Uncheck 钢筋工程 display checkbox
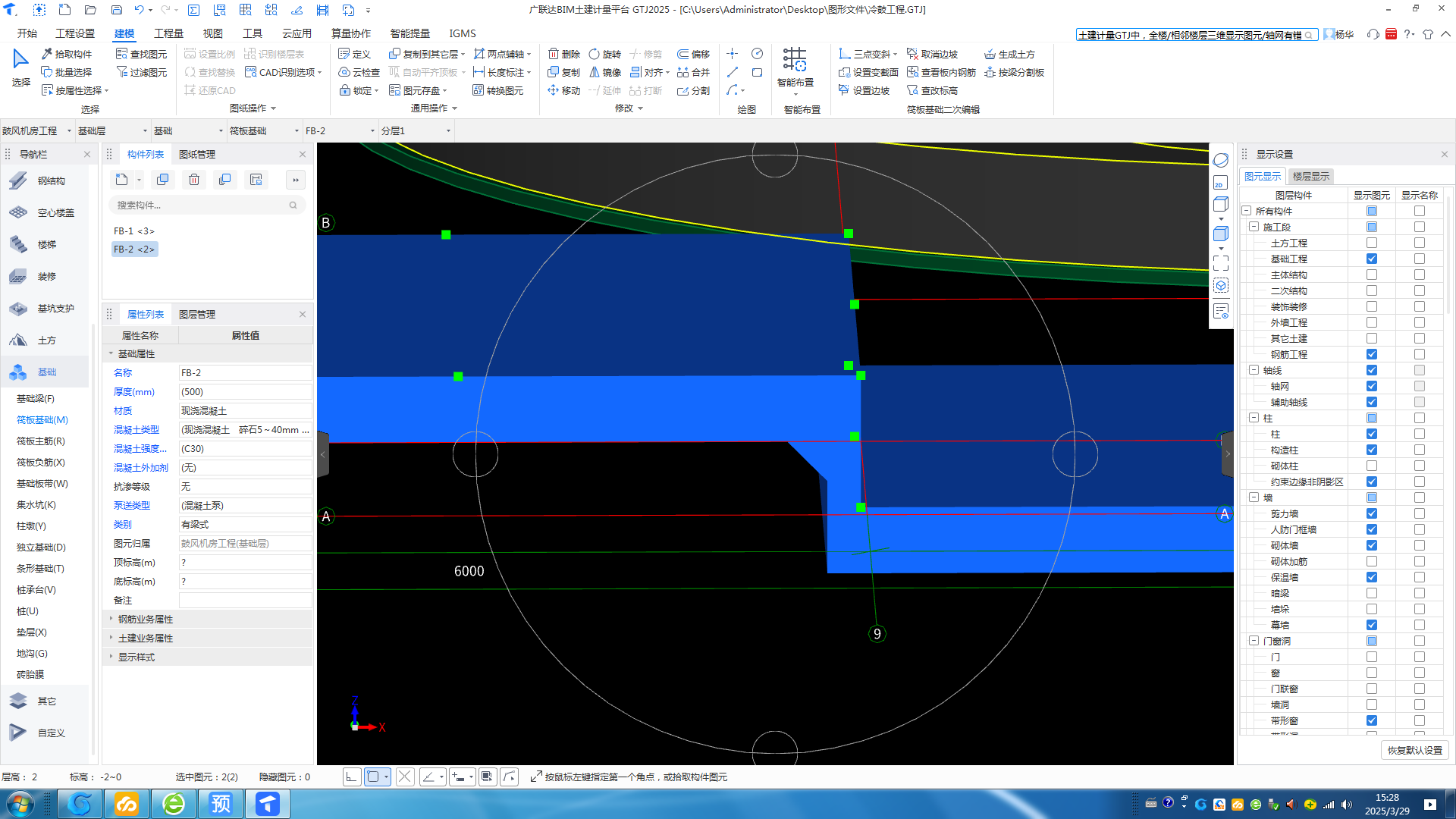 point(1371,354)
